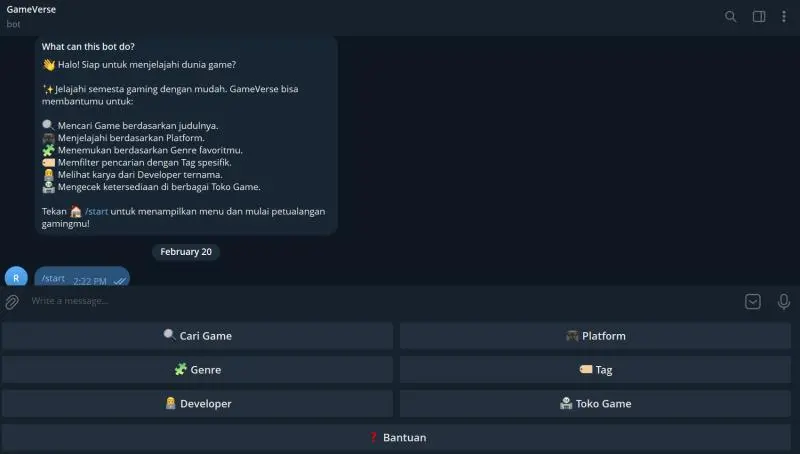Select the Developer keyboard button
The width and height of the screenshot is (800, 454).
(x=197, y=403)
